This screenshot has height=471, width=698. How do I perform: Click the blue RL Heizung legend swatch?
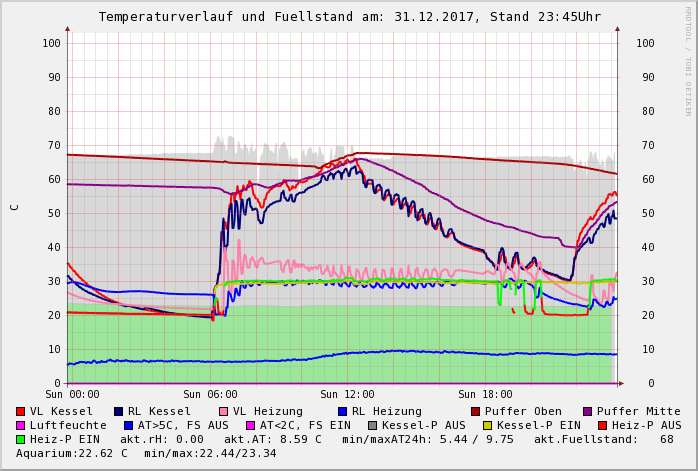[342, 411]
